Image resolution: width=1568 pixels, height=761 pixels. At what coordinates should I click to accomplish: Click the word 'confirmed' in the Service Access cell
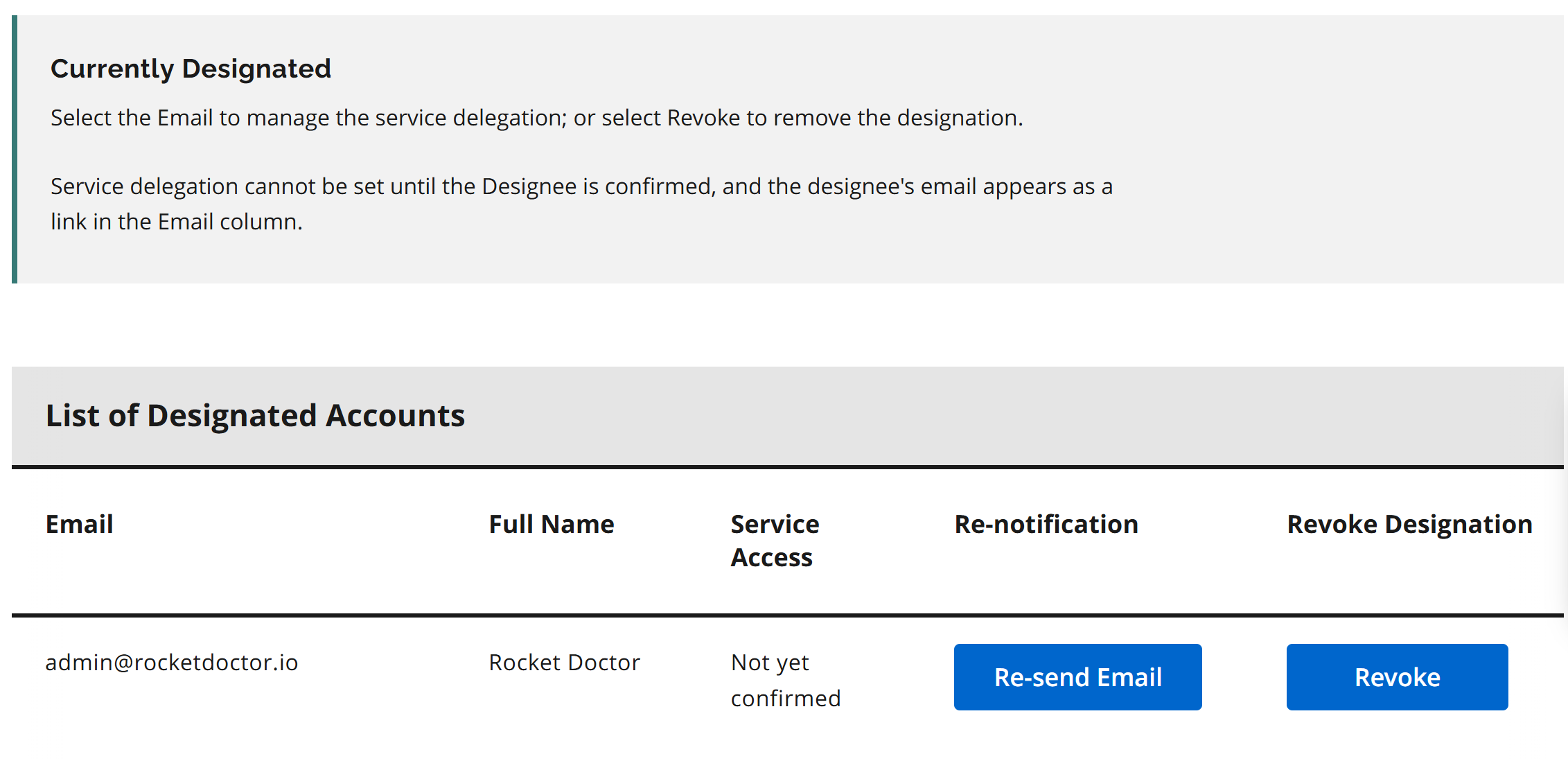(x=786, y=699)
